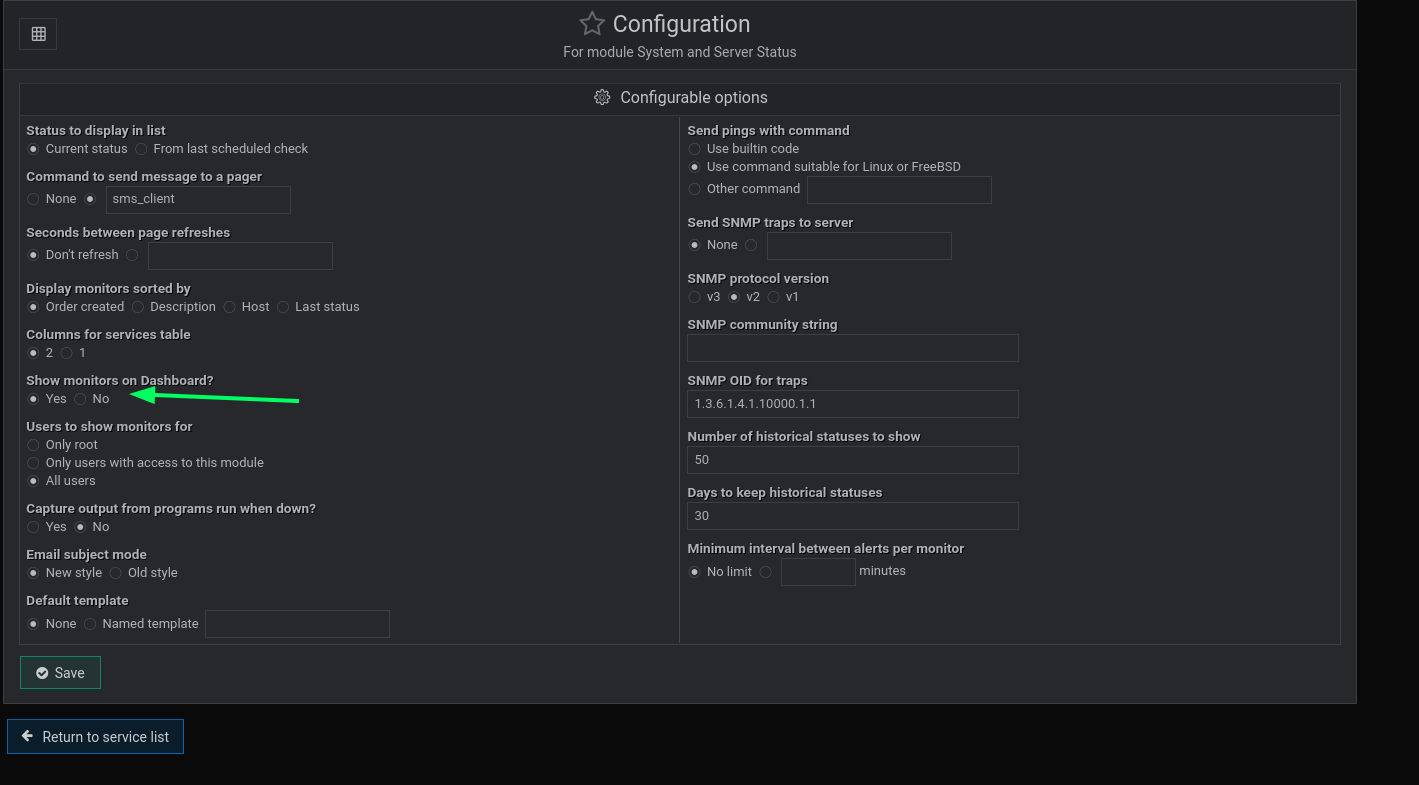The height and width of the screenshot is (785, 1419).
Task: Choose 'Only root' for users to show
Action: (x=33, y=445)
